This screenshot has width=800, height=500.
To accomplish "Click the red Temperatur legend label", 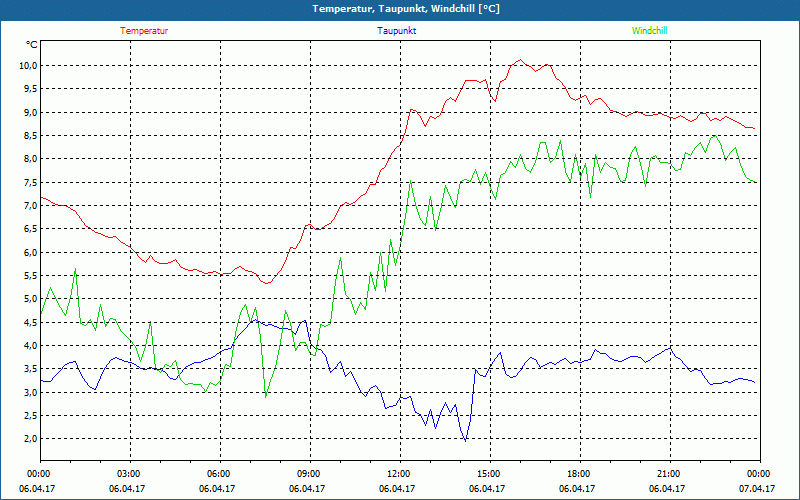I will (144, 31).
